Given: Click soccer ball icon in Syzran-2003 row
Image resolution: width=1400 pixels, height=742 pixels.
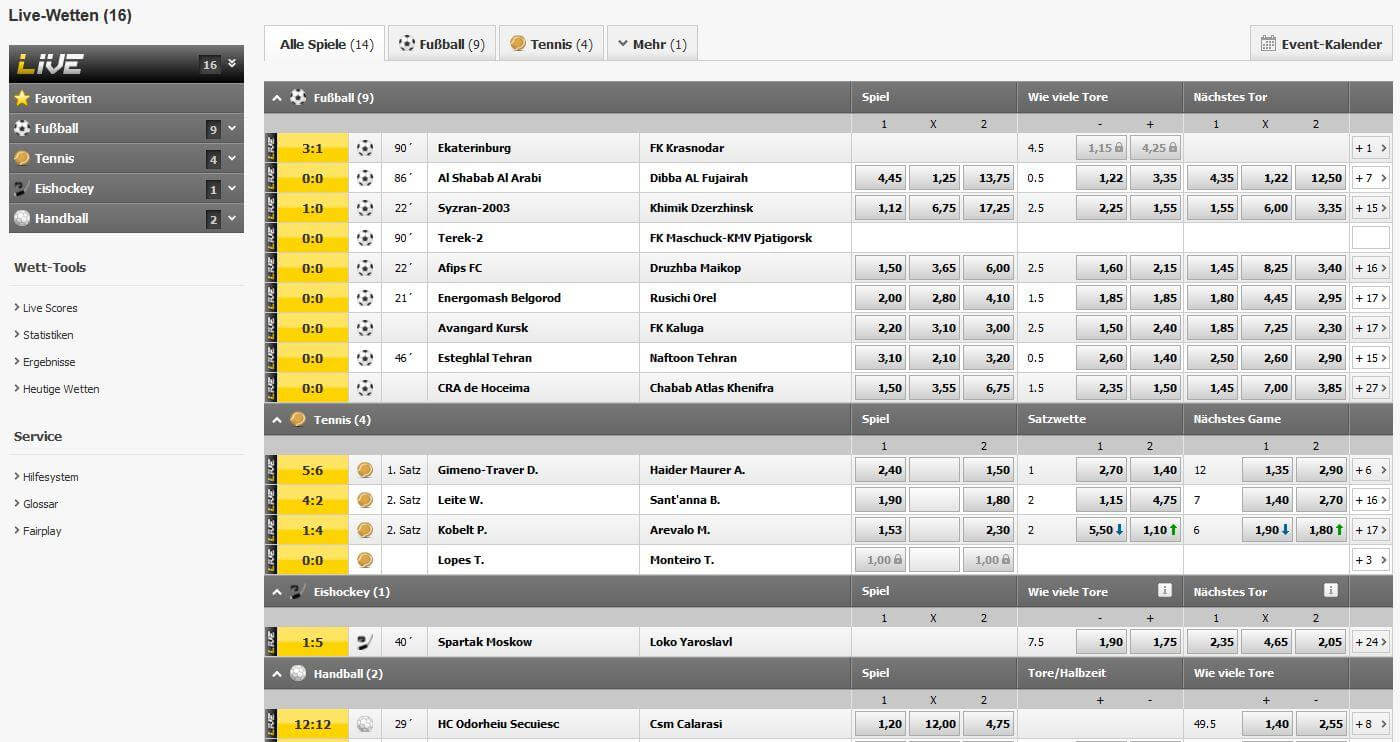Looking at the screenshot, I should click(365, 208).
